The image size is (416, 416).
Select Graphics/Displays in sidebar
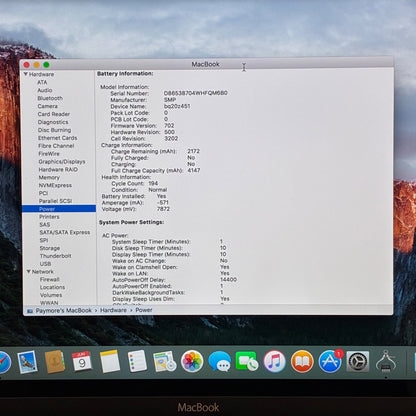pos(62,162)
